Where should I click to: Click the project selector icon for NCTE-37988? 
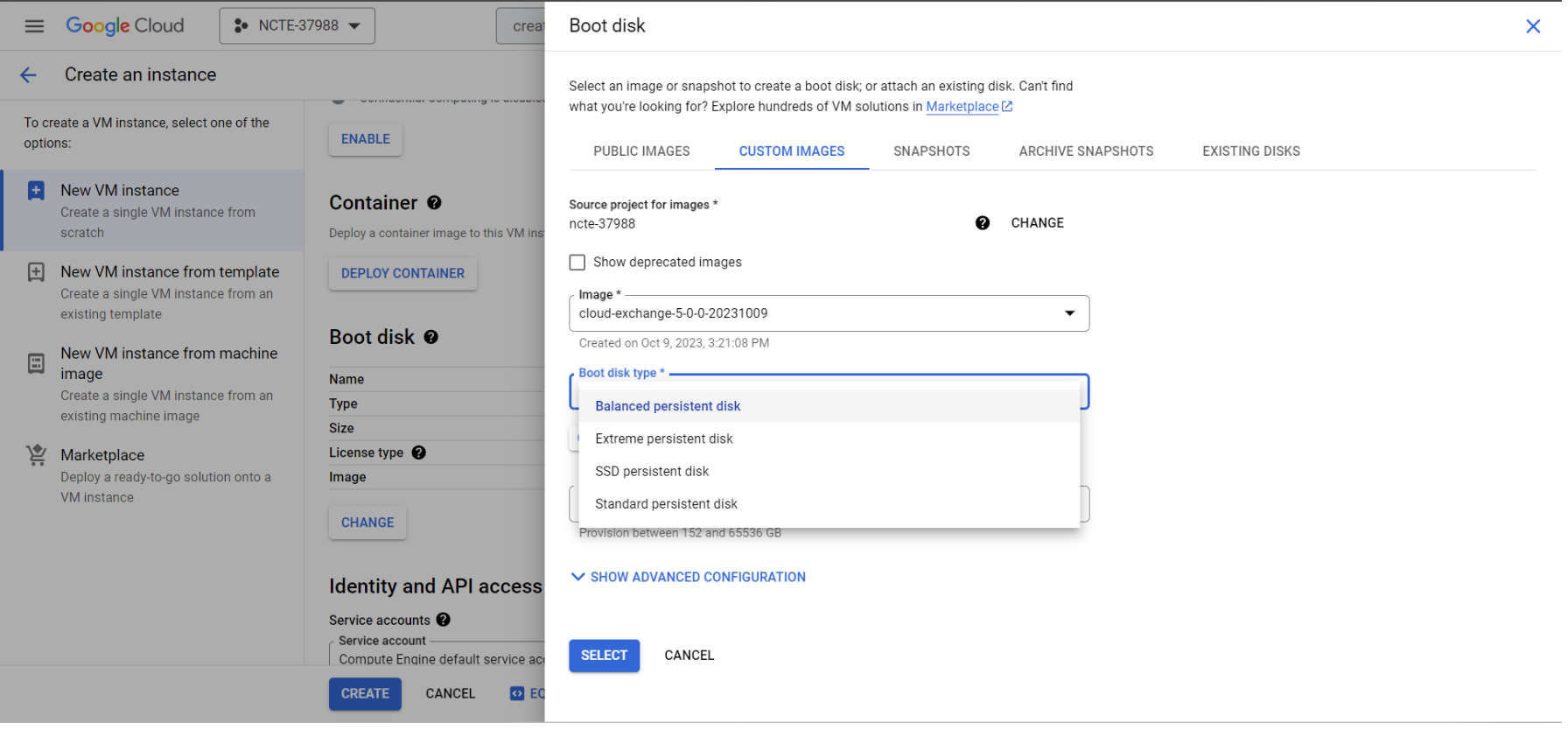pyautogui.click(x=241, y=26)
